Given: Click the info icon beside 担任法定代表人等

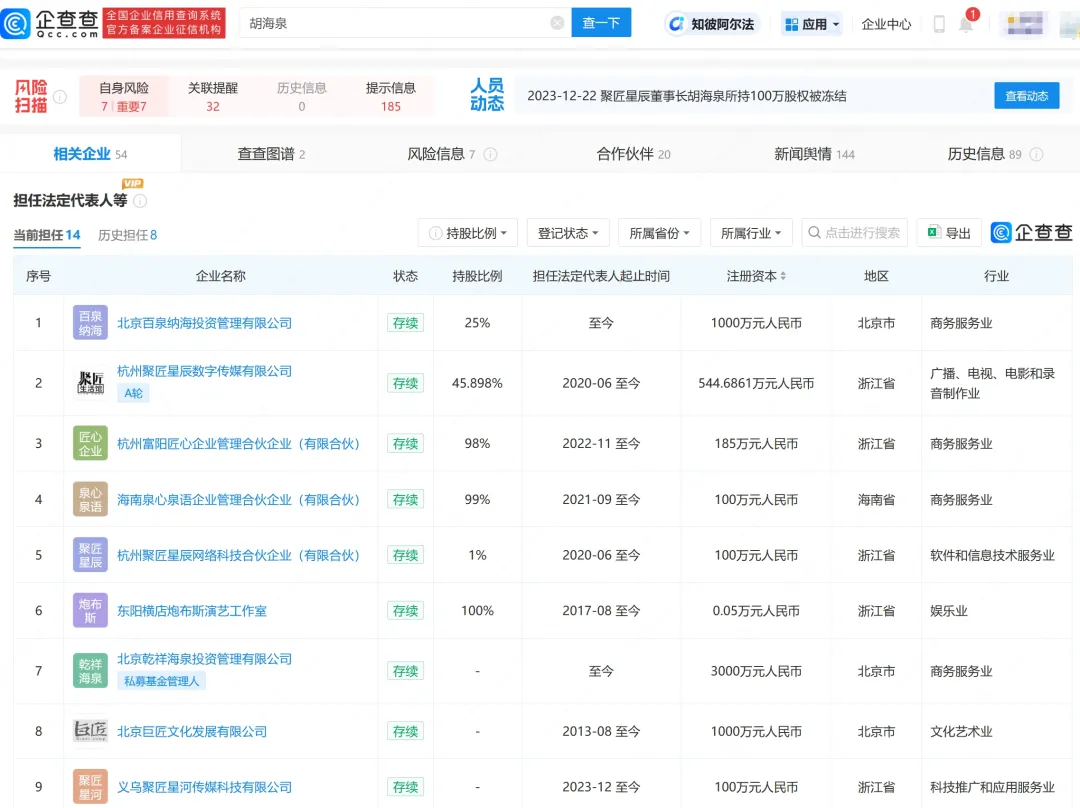Looking at the screenshot, I should (140, 200).
